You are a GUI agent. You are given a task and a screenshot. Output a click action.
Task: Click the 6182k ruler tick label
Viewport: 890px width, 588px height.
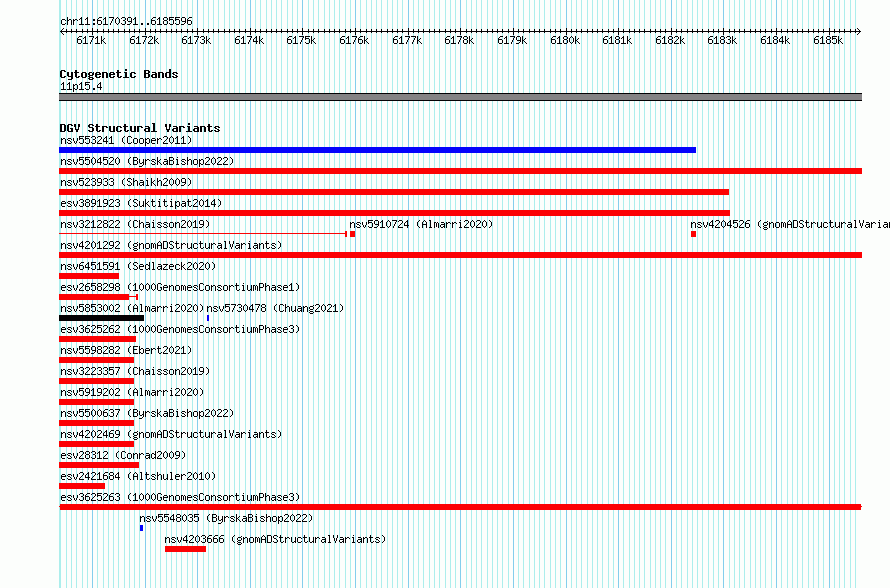(670, 41)
